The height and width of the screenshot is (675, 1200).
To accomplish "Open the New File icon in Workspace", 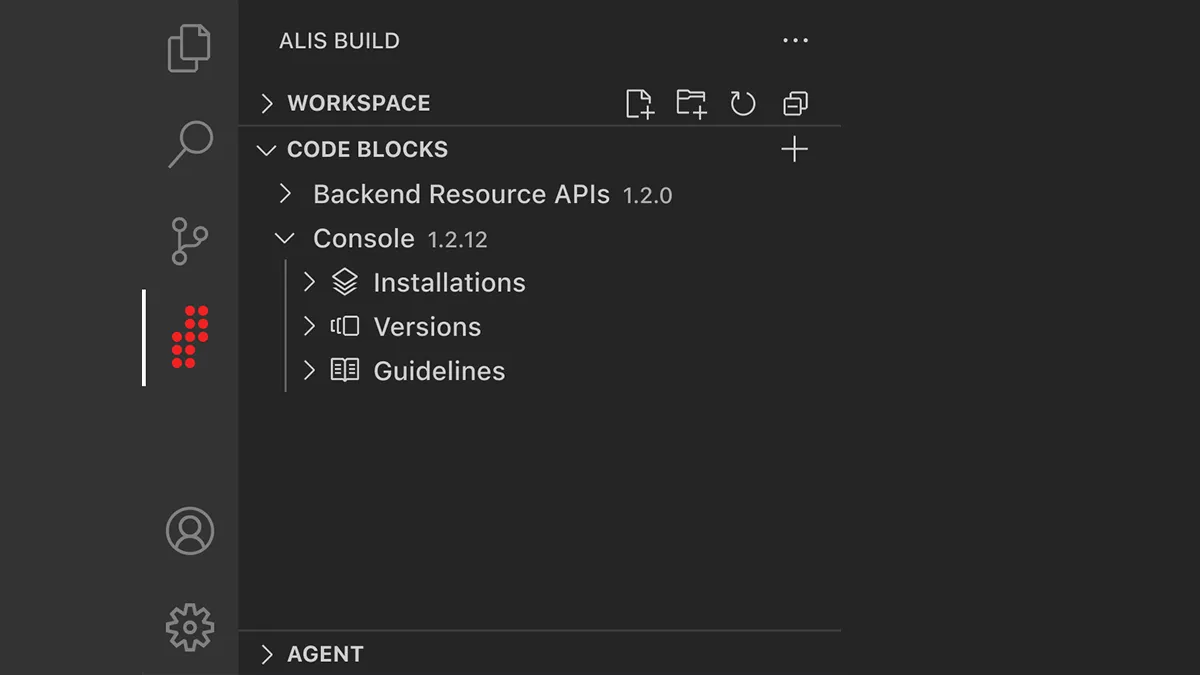I will 640,102.
